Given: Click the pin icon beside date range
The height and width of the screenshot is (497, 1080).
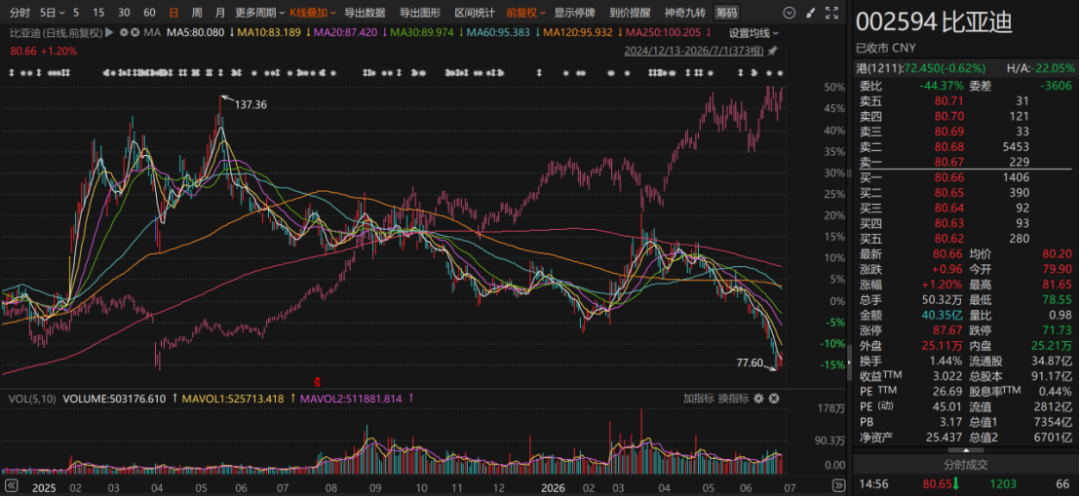Looking at the screenshot, I should tap(773, 50).
